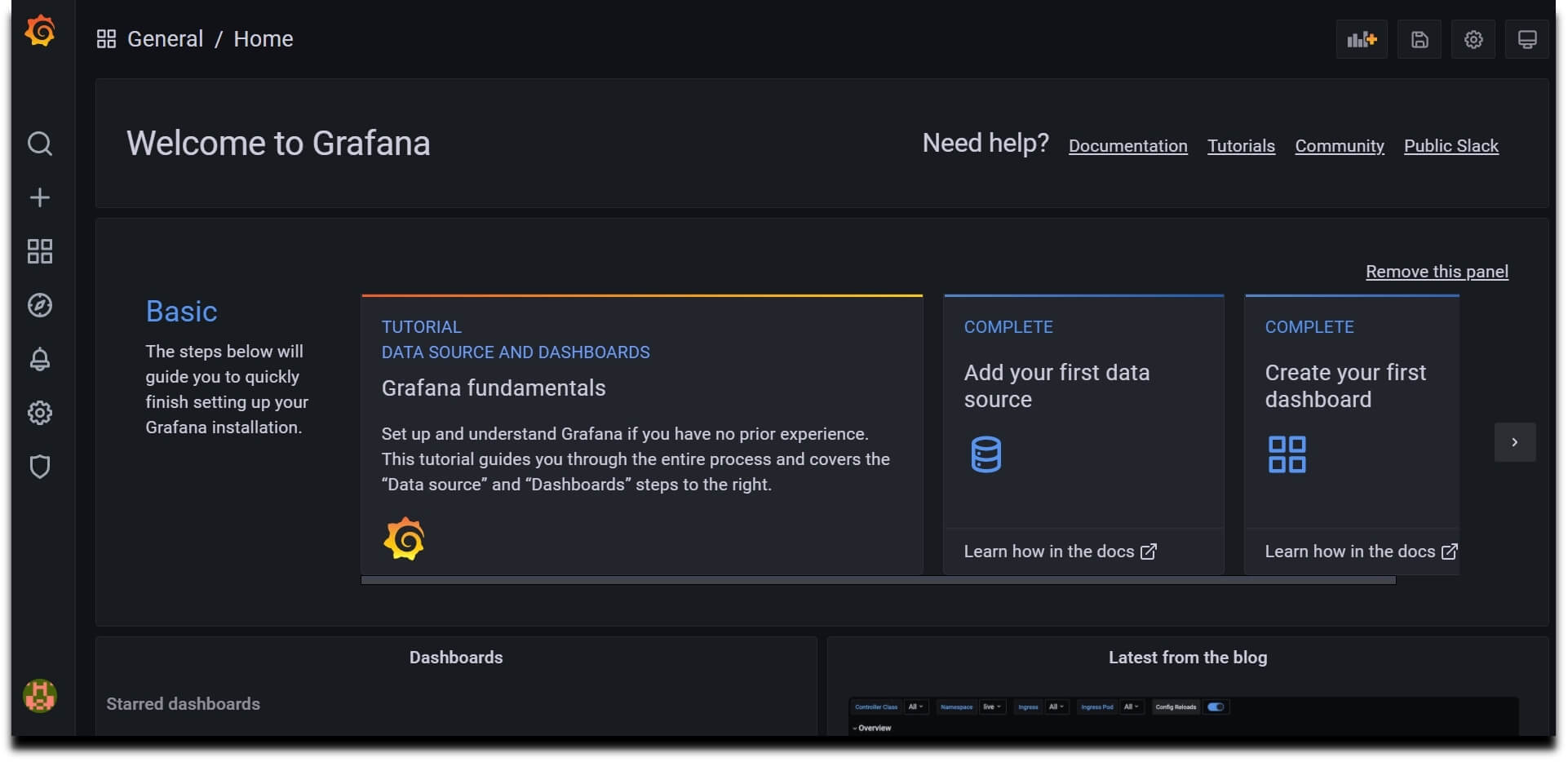This screenshot has width=1568, height=762.
Task: Click the Create (+) icon in the sidebar
Action: coord(39,197)
